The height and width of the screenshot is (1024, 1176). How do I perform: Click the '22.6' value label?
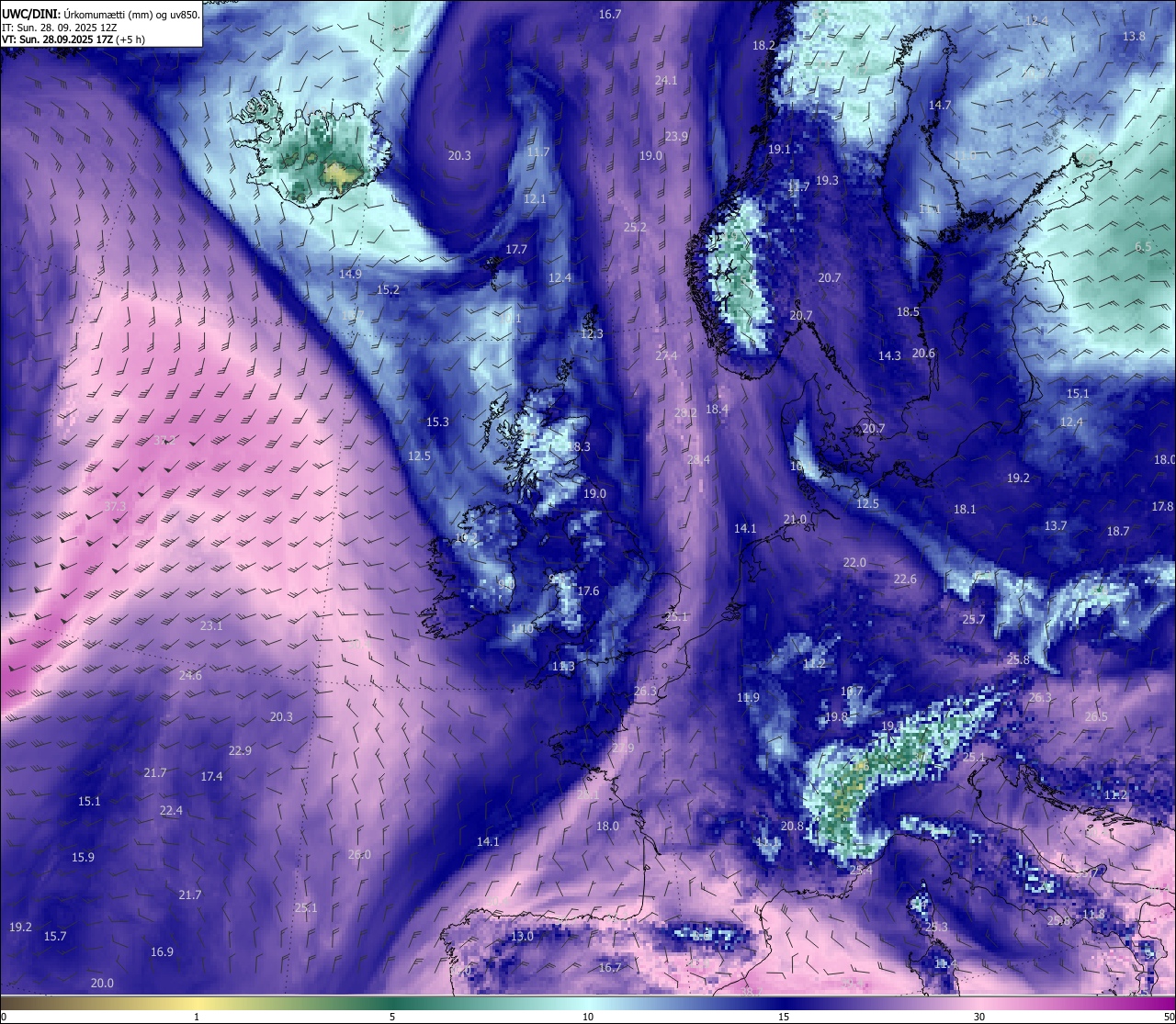pyautogui.click(x=905, y=579)
